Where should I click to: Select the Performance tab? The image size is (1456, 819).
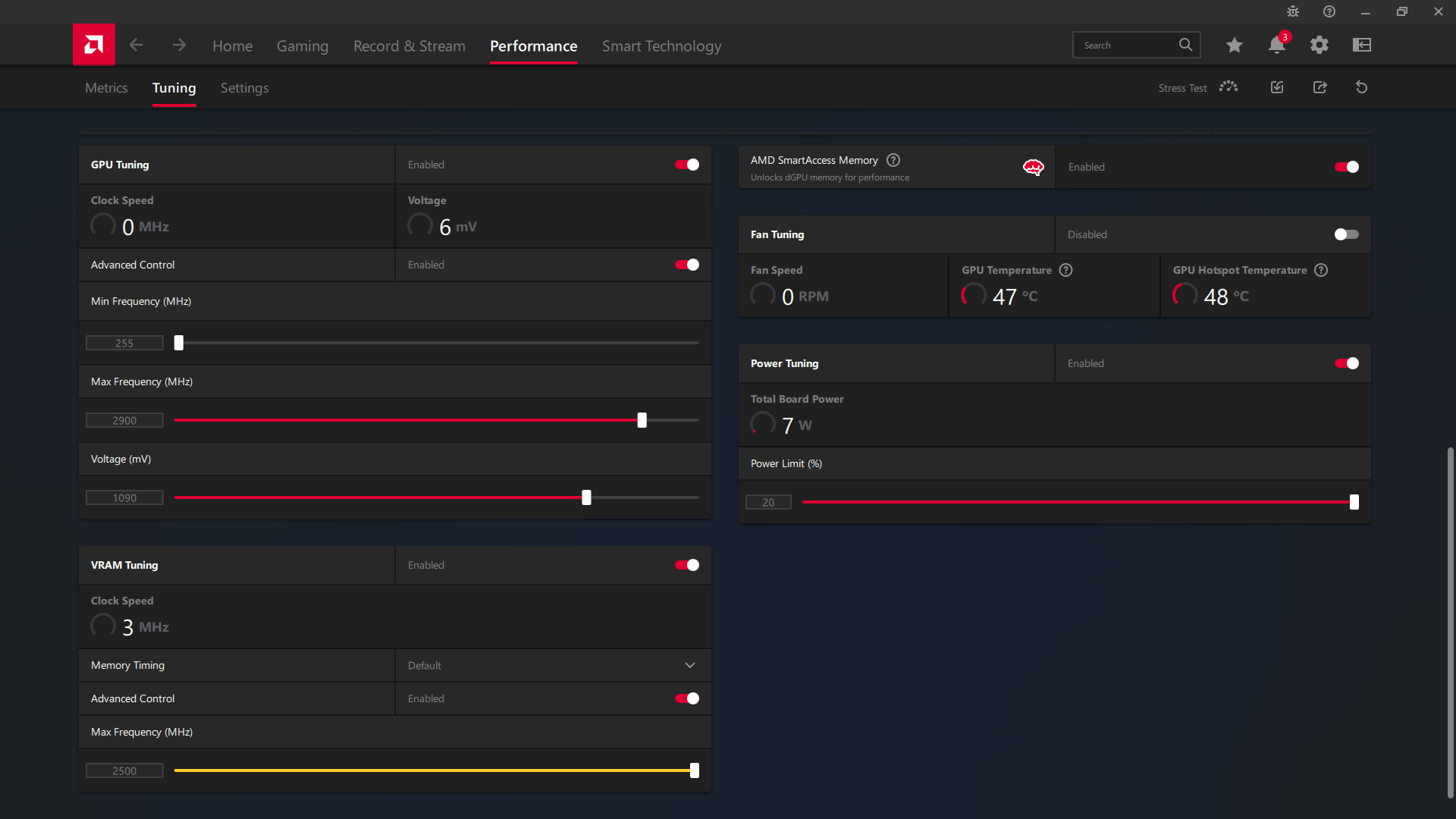point(534,46)
